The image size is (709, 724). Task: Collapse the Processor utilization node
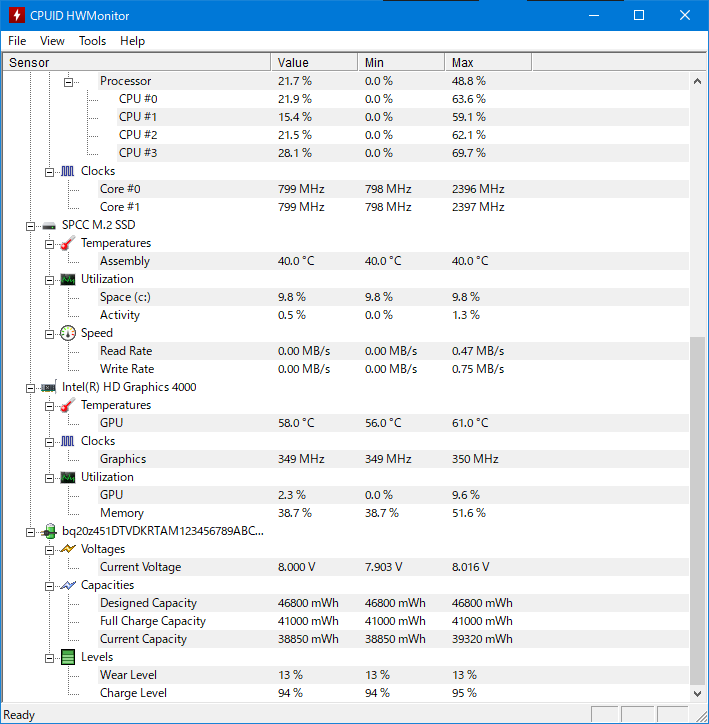tap(68, 82)
